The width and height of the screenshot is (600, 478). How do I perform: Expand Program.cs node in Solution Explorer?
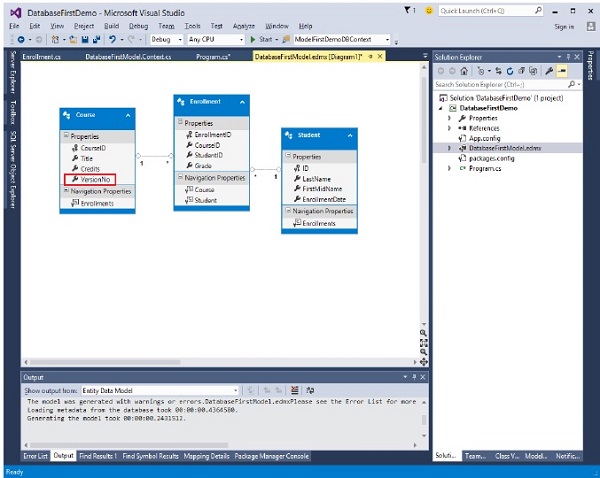click(449, 168)
